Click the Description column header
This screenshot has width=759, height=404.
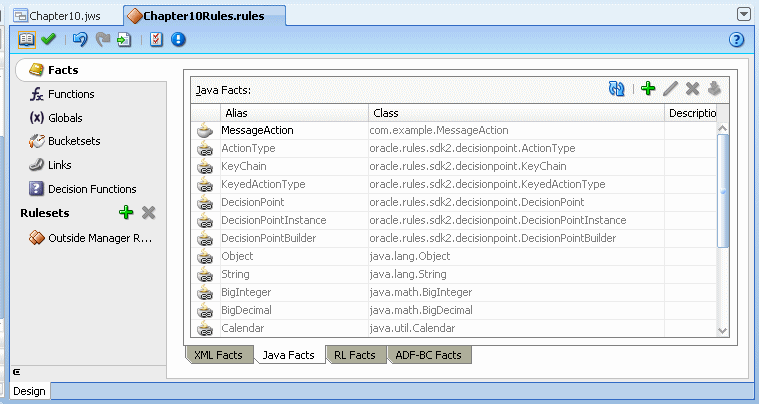(x=691, y=113)
